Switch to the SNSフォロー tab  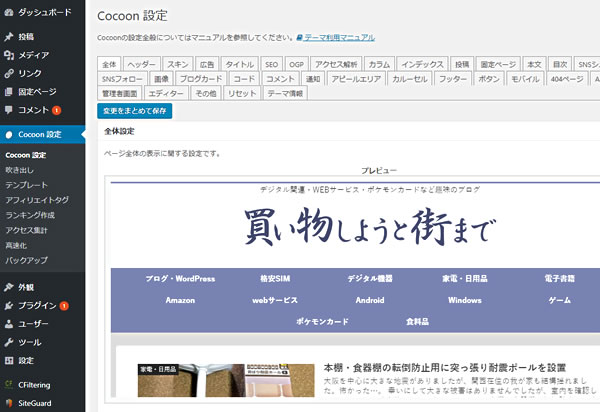click(122, 79)
